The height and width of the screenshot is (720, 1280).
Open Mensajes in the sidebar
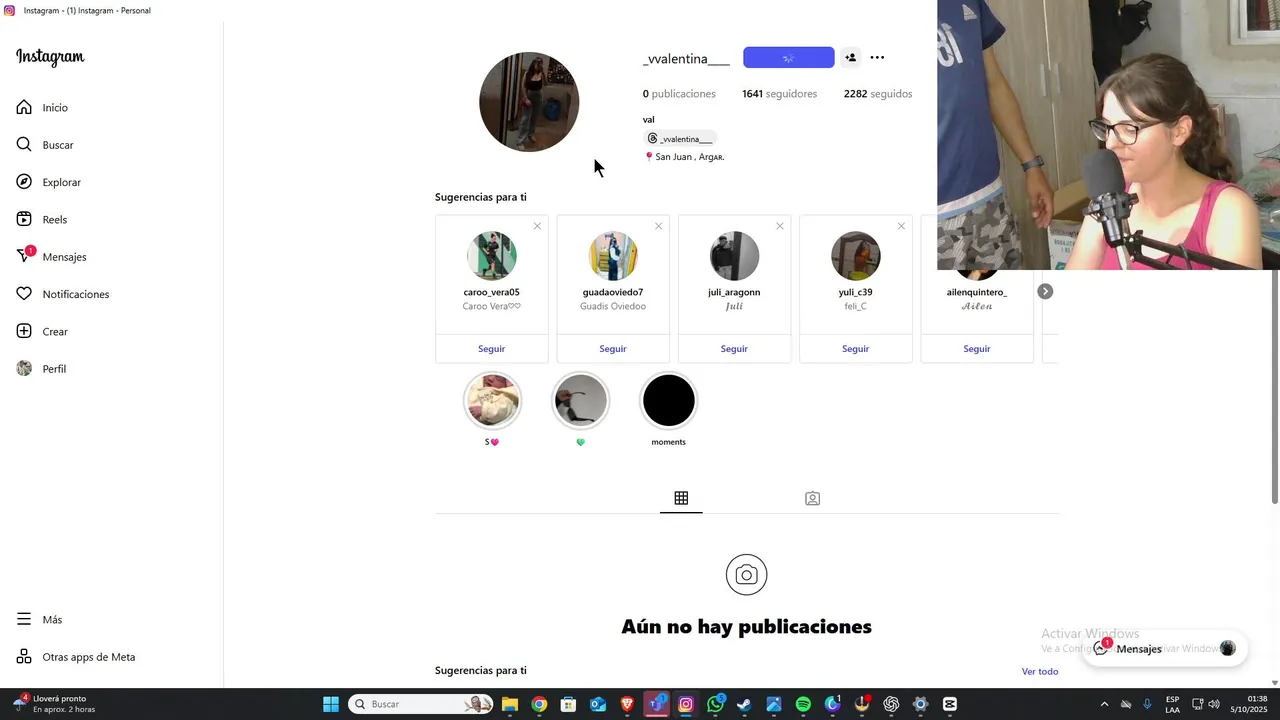tap(51, 257)
